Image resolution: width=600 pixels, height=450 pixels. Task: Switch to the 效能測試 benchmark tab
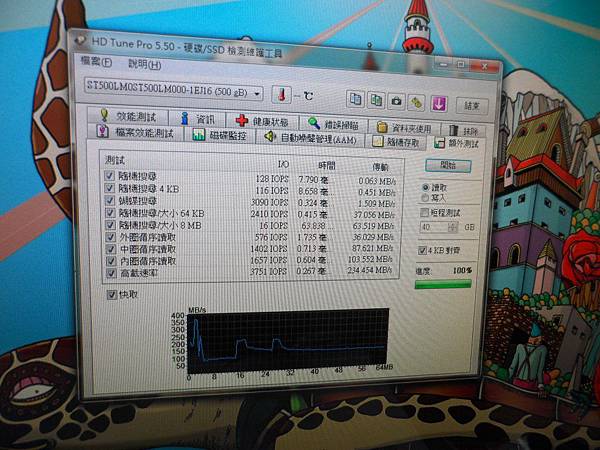click(128, 116)
